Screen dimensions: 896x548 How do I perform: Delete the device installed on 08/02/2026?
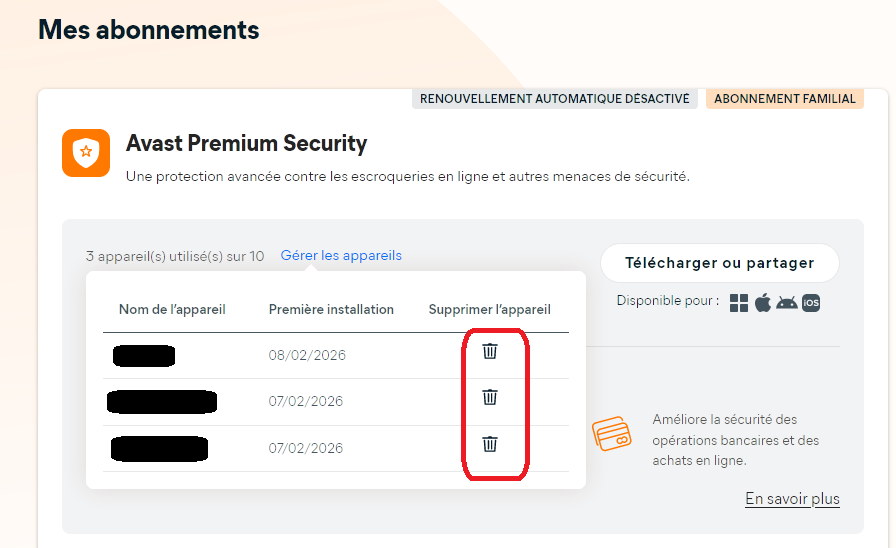tap(490, 351)
